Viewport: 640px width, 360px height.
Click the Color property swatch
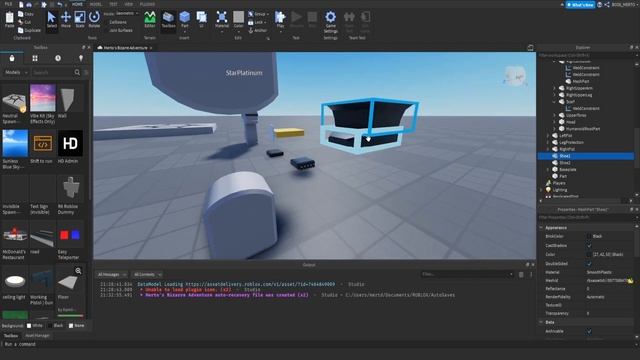pos(589,254)
